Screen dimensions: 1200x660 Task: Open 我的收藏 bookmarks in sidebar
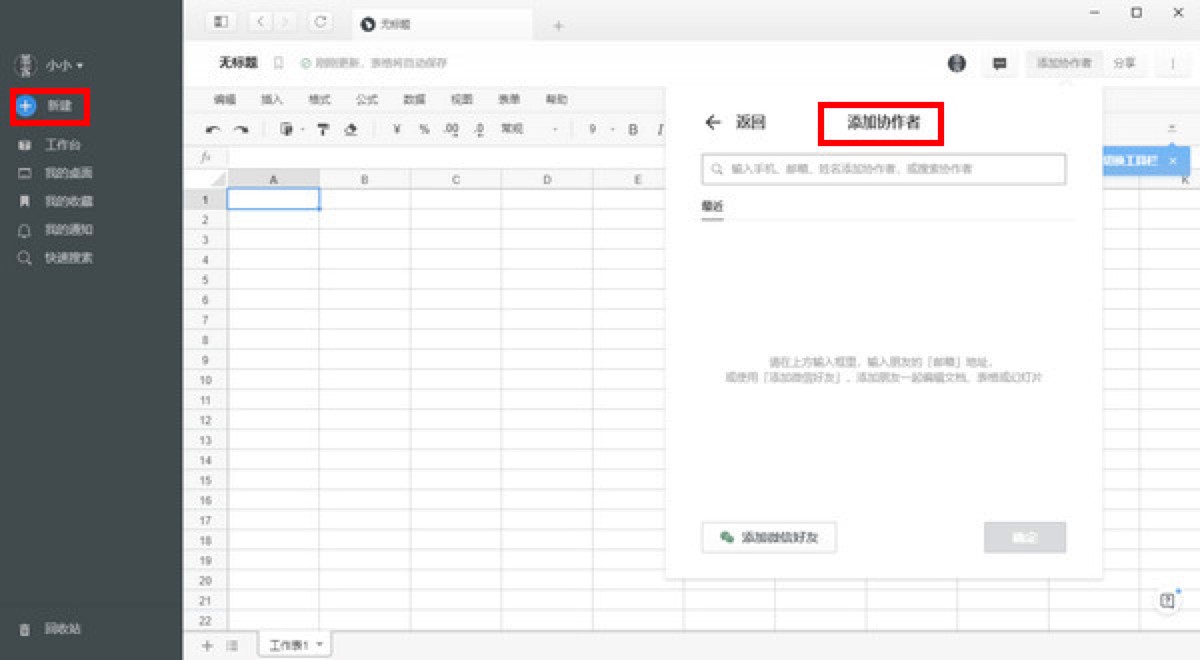55,201
